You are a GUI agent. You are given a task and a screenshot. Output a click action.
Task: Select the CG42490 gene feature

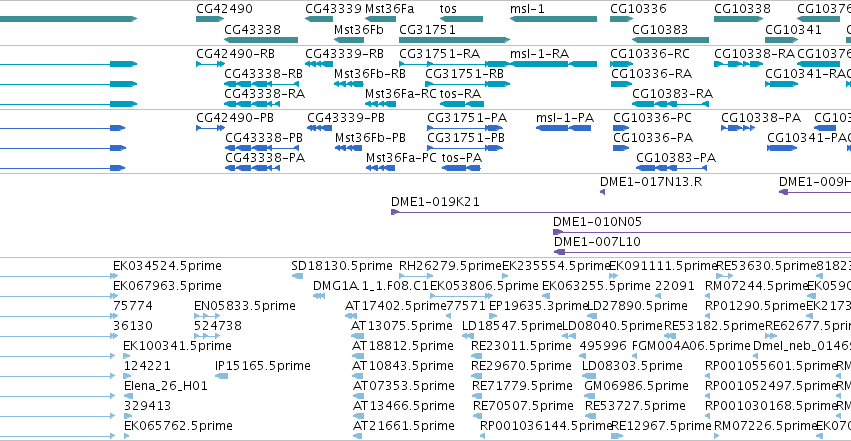[x=210, y=19]
